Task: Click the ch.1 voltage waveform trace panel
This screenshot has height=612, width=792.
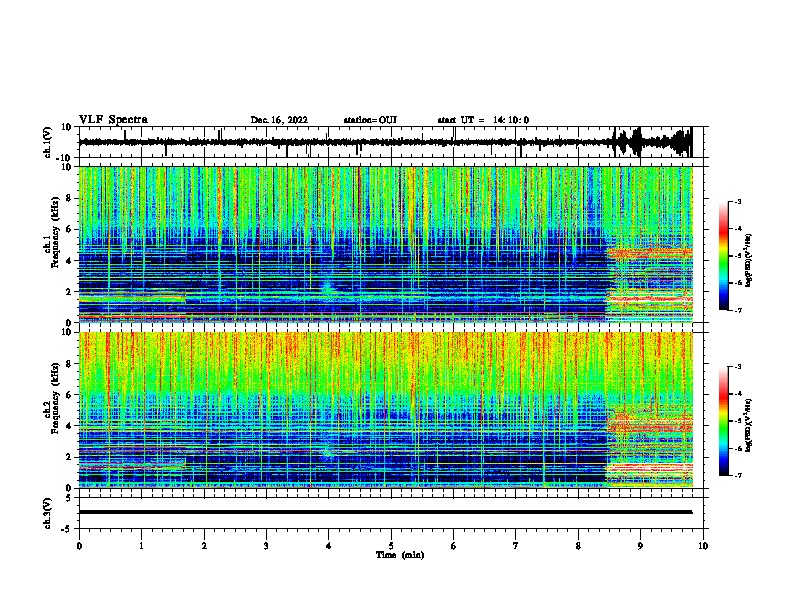Action: pyautogui.click(x=391, y=142)
